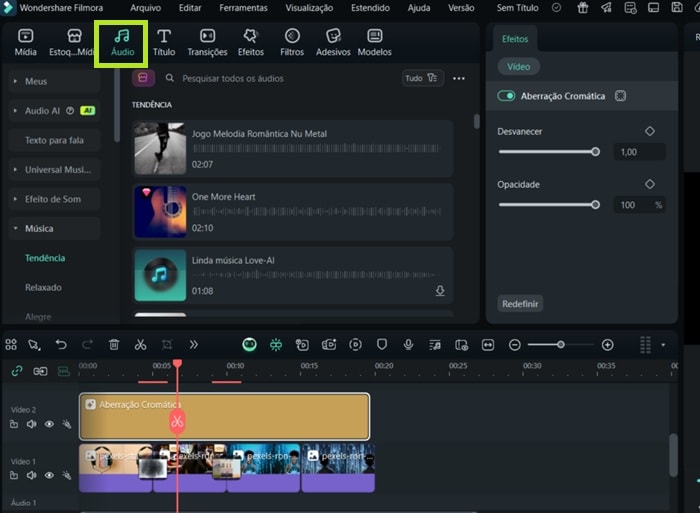Open the dropdown arrow beside layout grid
The image size is (700, 513).
pyautogui.click(x=663, y=345)
